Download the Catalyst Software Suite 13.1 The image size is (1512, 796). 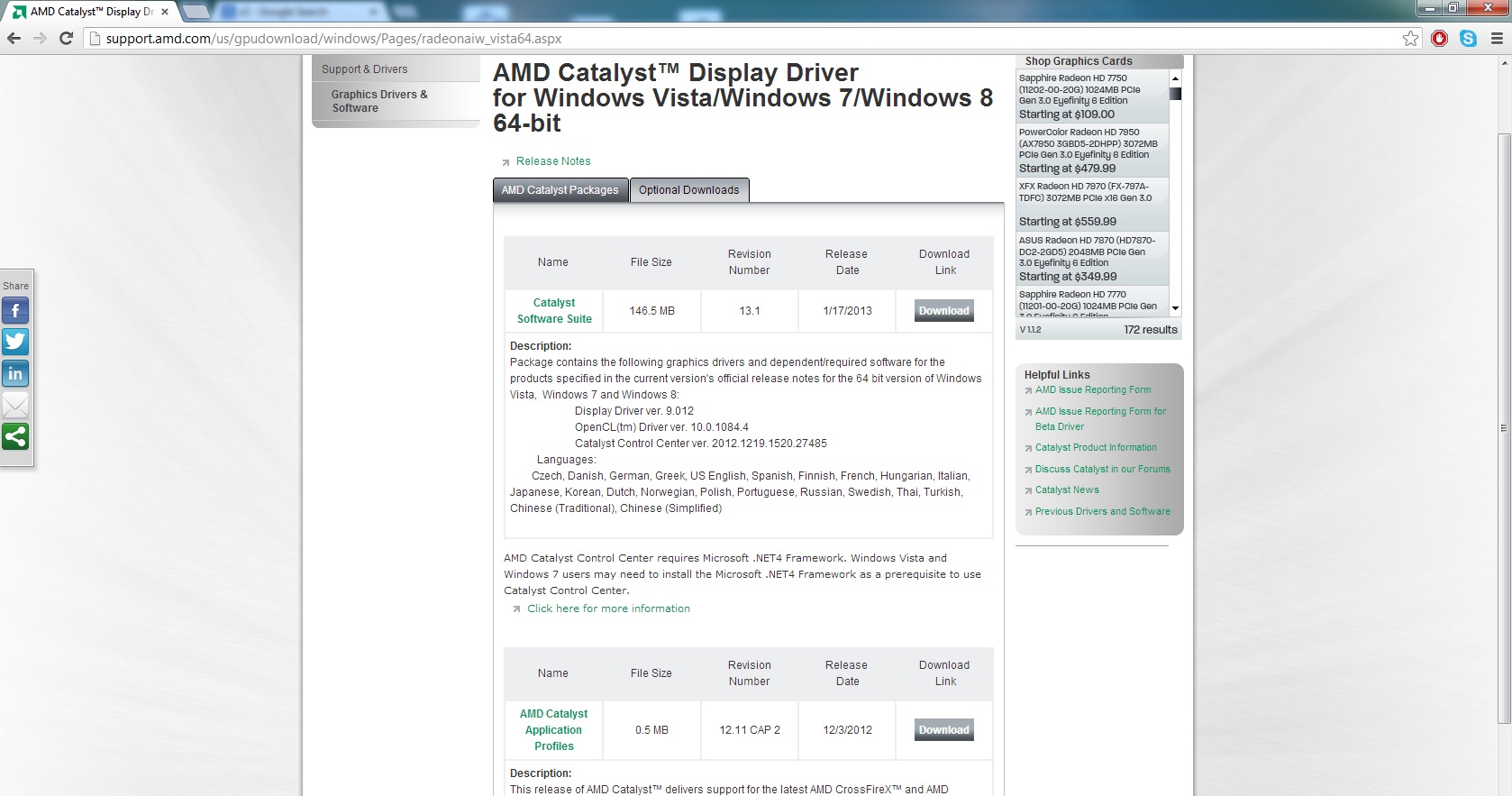pos(944,311)
